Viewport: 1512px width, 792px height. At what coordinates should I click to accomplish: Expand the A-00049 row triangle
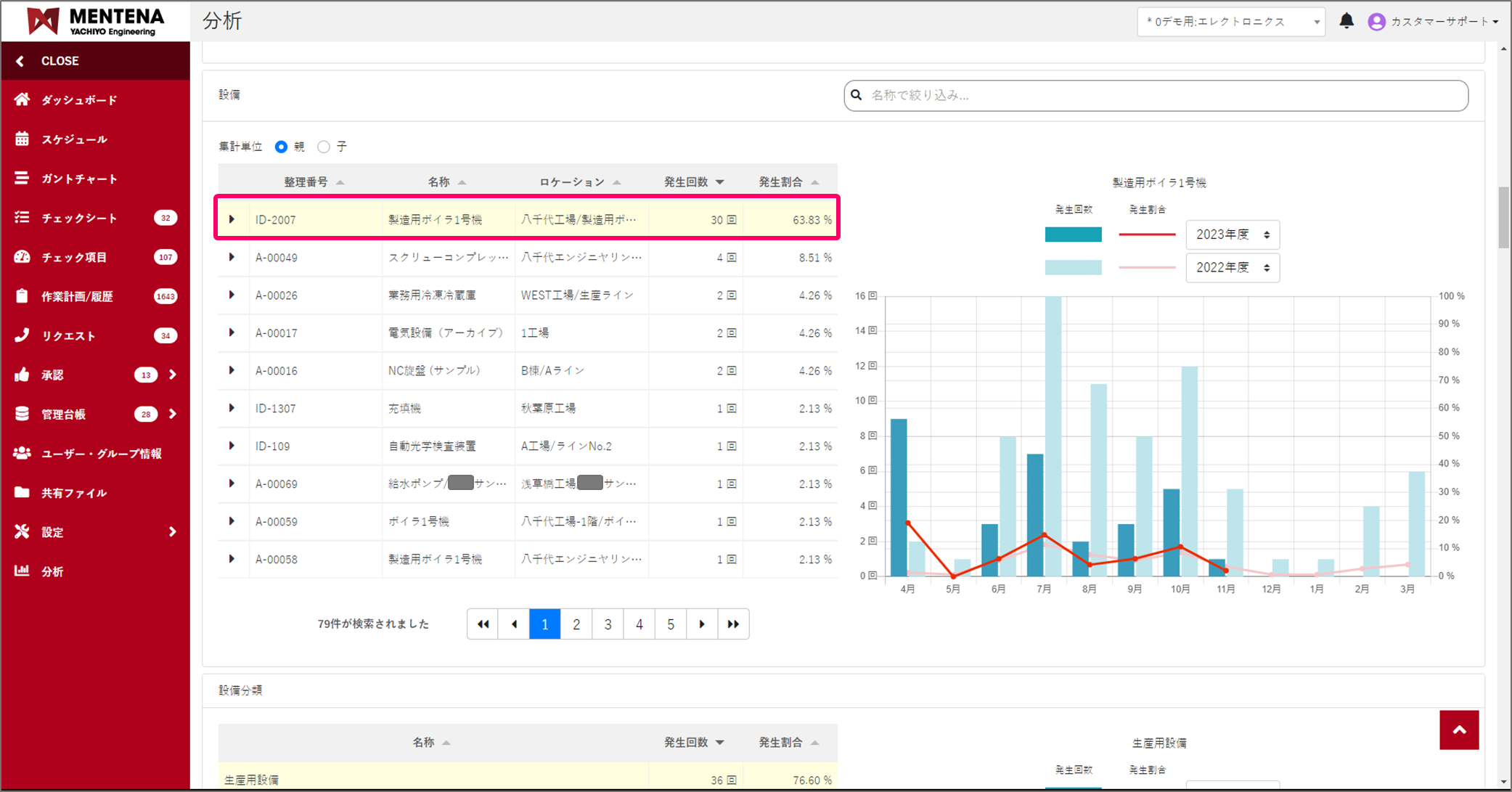[x=232, y=257]
